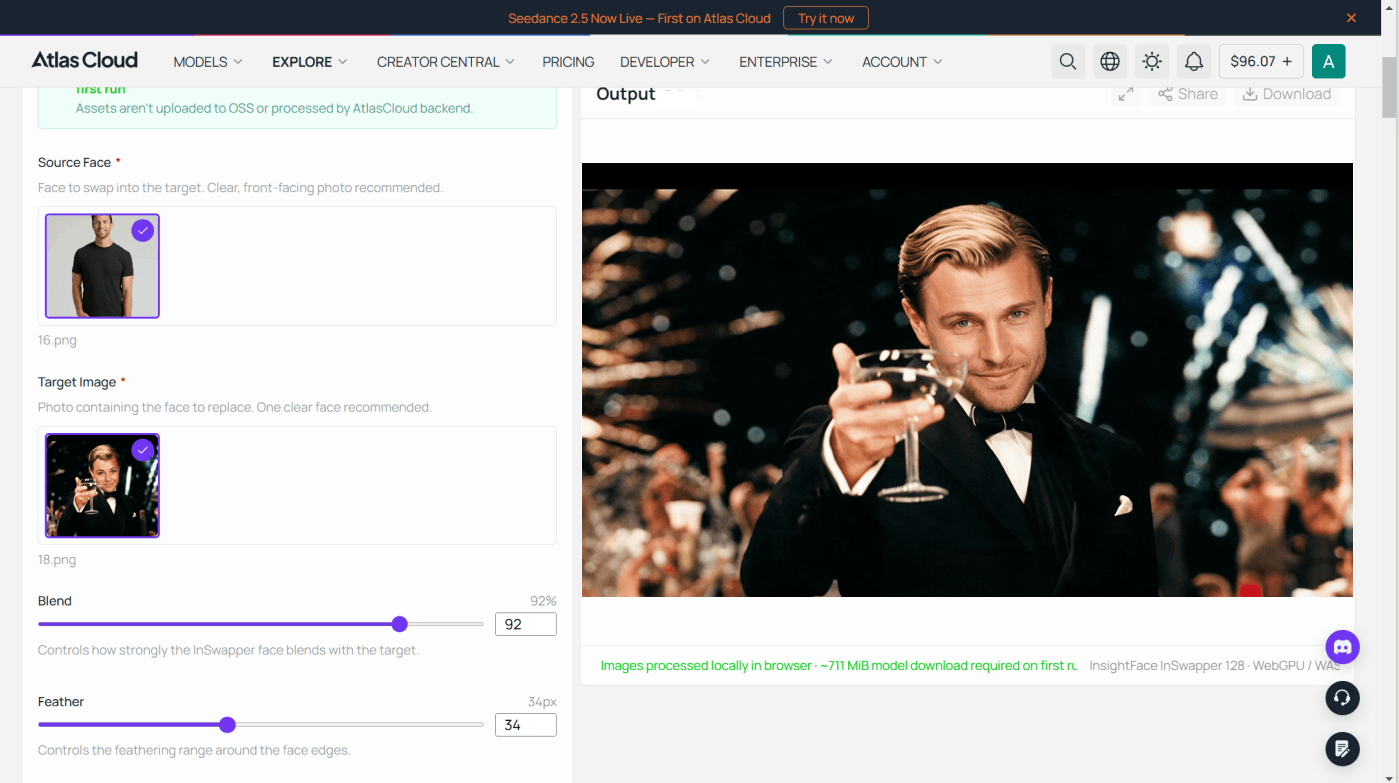Adjust the Blend slider handle
The image size is (1399, 783).
pos(400,624)
